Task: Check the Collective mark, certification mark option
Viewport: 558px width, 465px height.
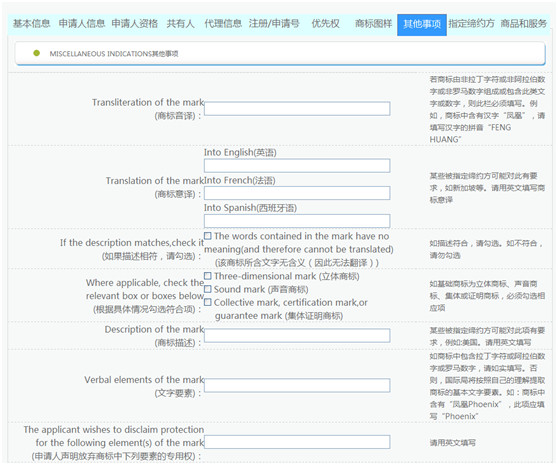Action: coord(208,302)
